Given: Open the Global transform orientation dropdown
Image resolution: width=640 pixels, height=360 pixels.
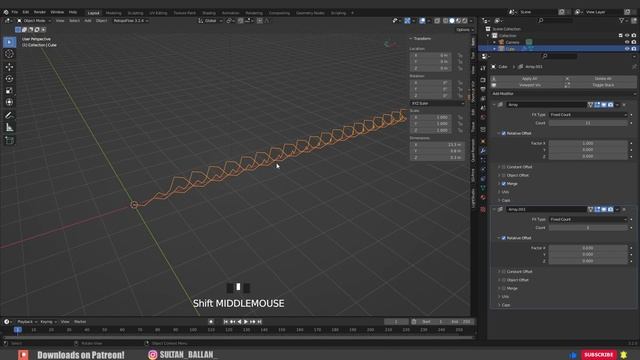Looking at the screenshot, I should pyautogui.click(x=211, y=20).
